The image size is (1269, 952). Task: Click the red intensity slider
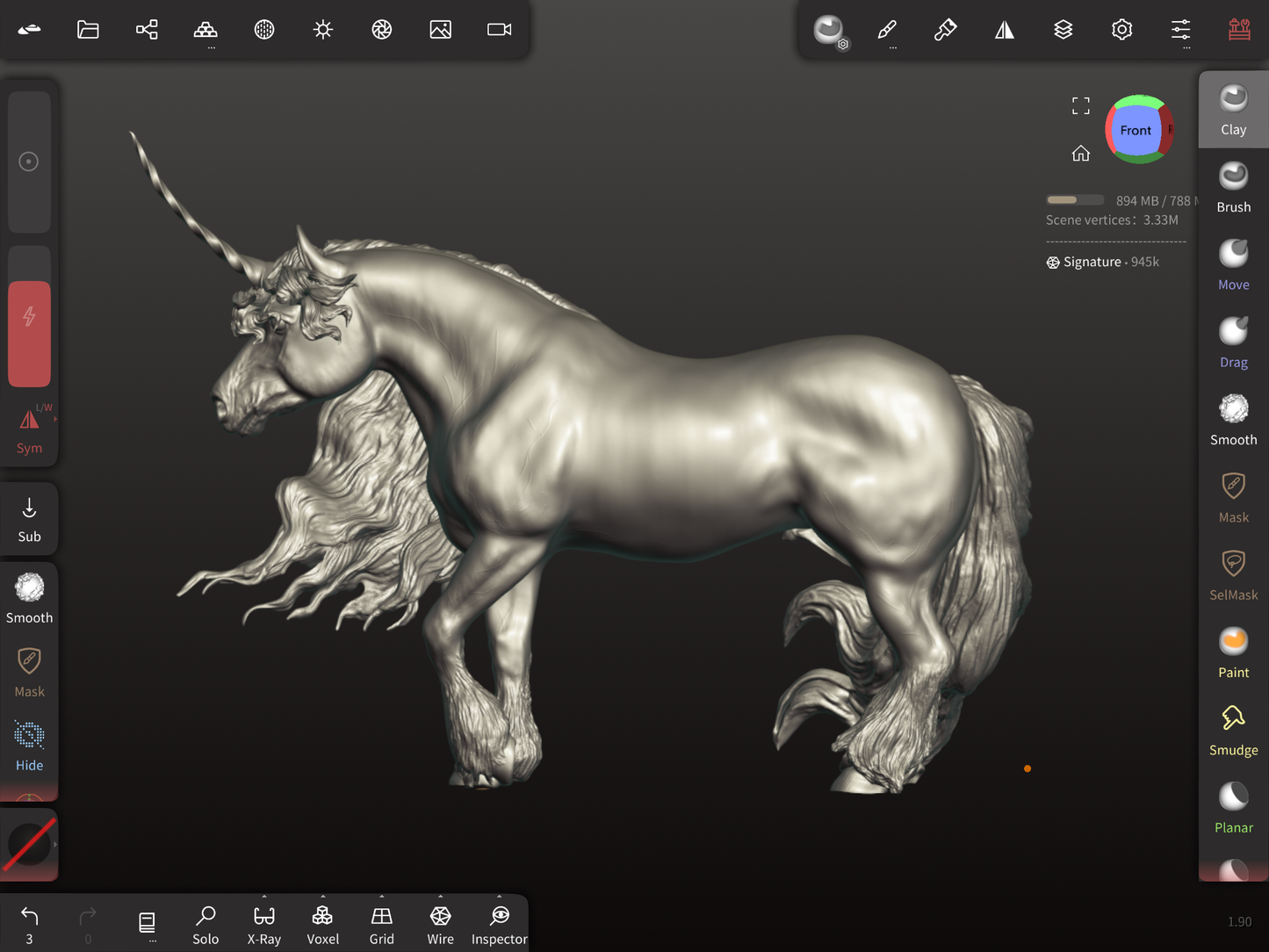[29, 334]
